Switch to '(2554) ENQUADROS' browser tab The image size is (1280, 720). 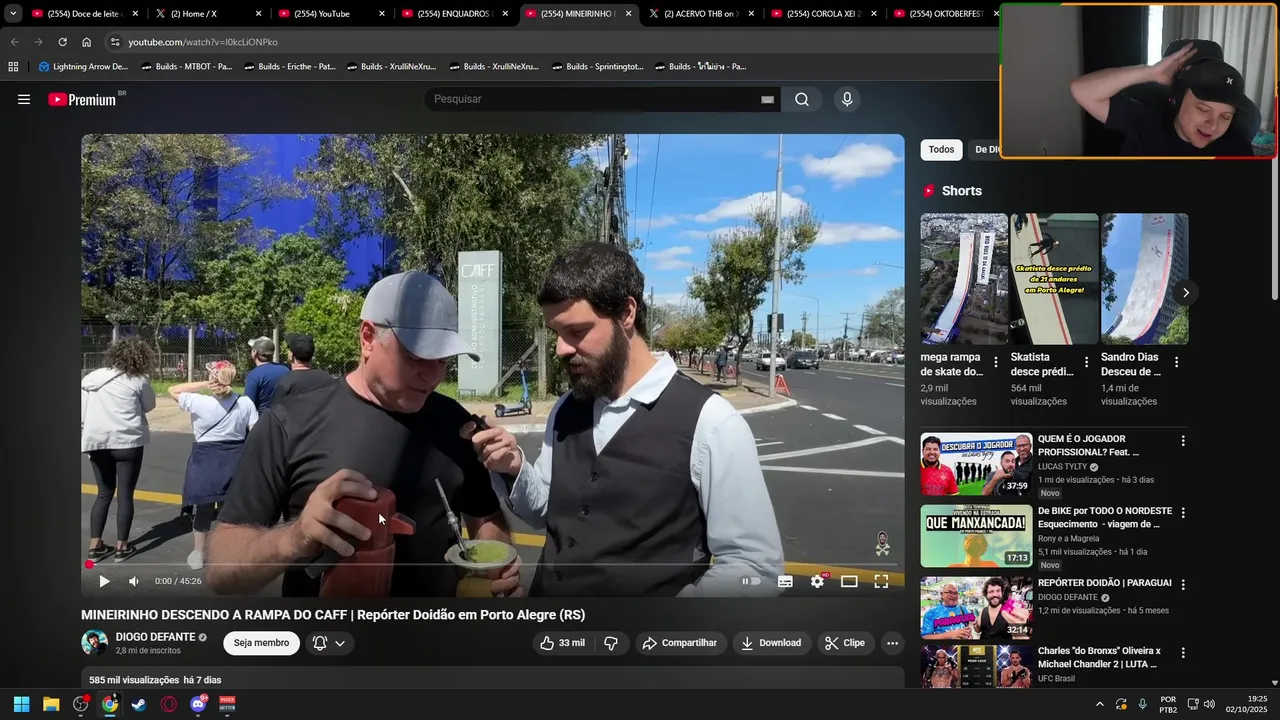(454, 14)
